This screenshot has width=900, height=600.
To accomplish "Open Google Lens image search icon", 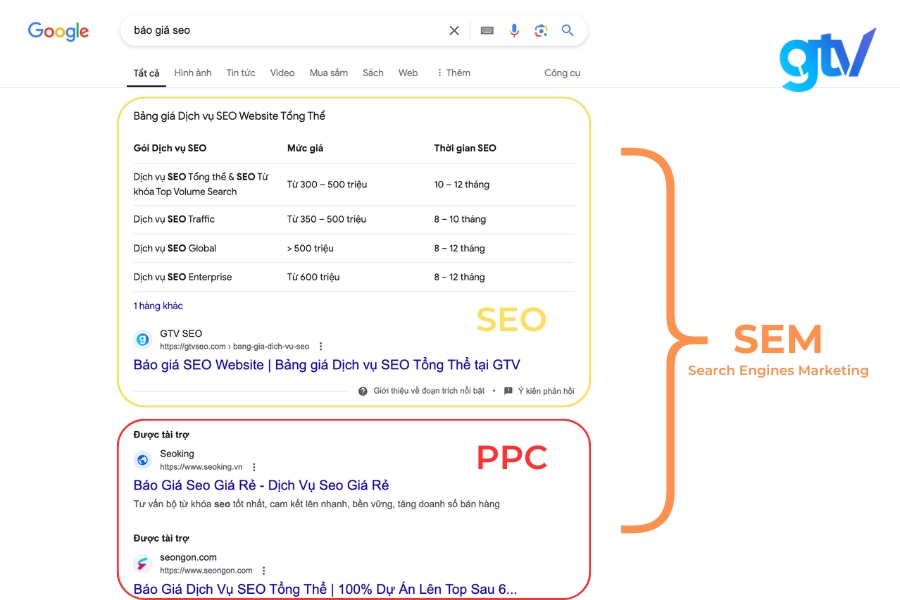I will click(541, 31).
